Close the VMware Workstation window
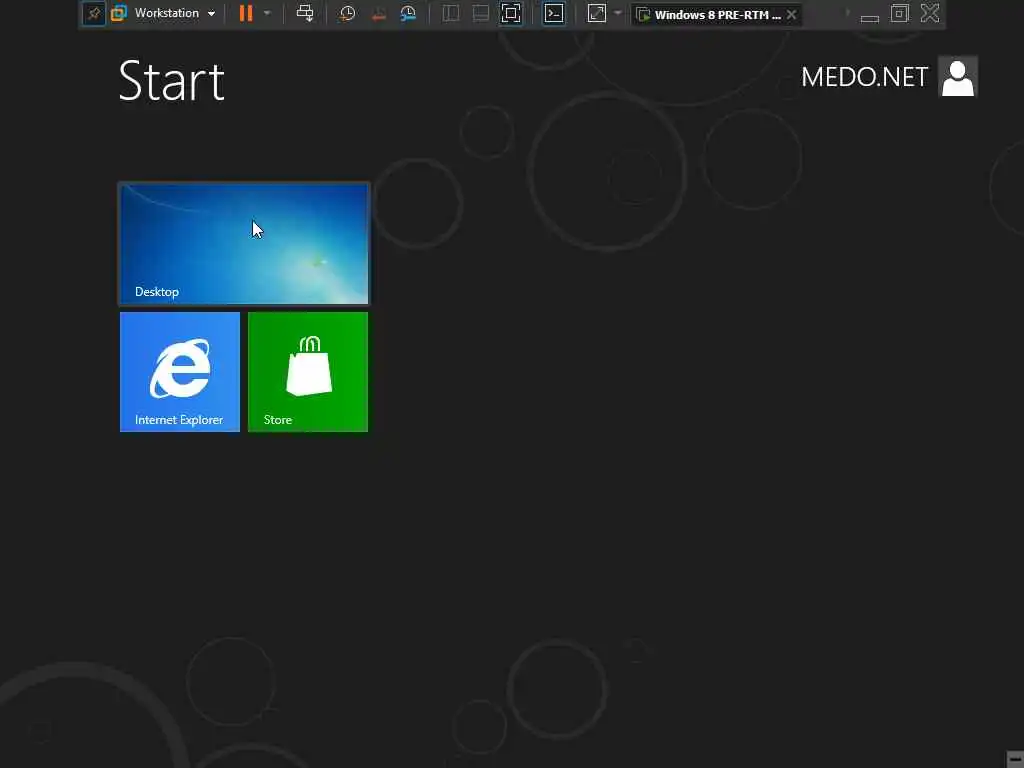The width and height of the screenshot is (1024, 768). (x=930, y=13)
